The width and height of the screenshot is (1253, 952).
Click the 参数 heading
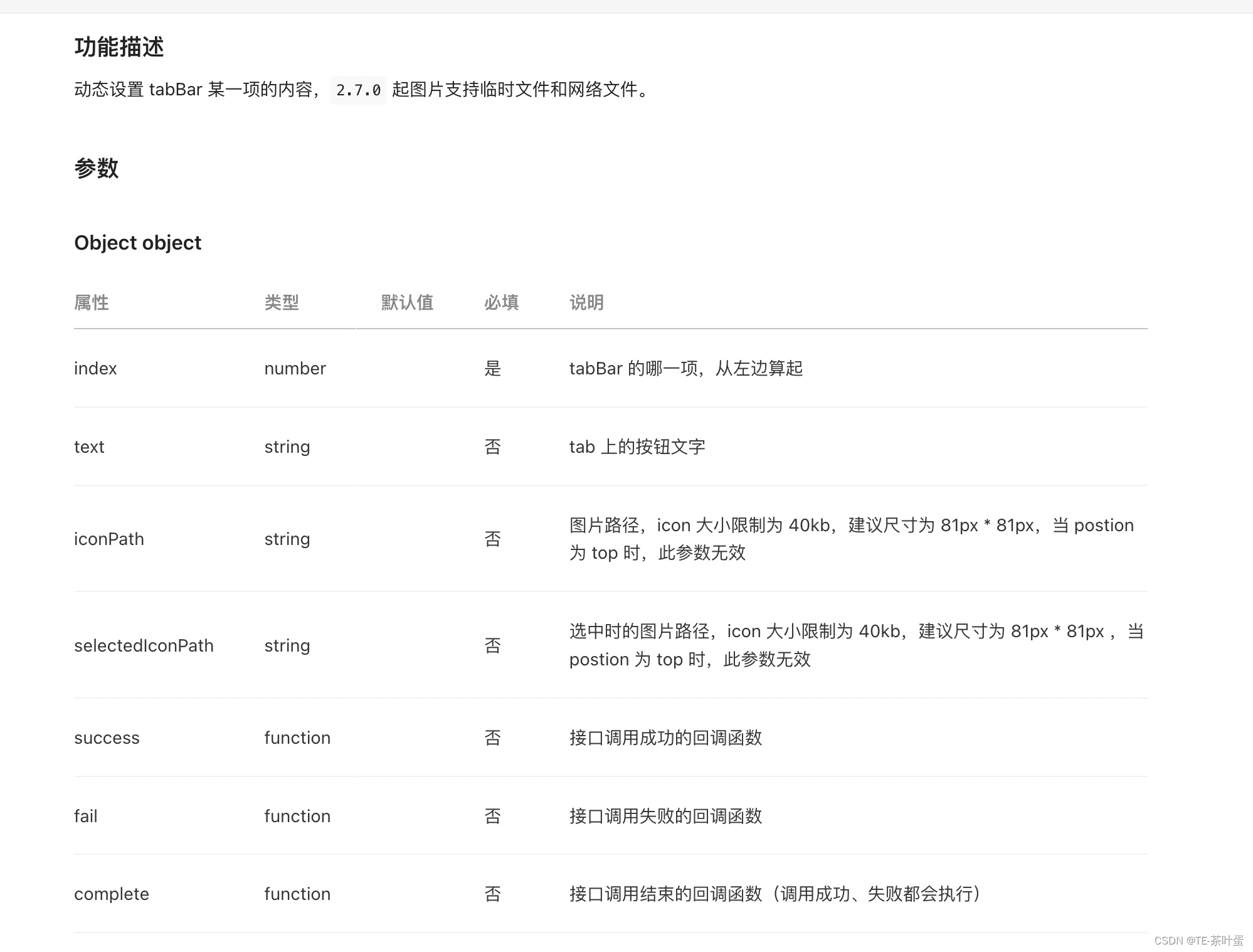[97, 168]
